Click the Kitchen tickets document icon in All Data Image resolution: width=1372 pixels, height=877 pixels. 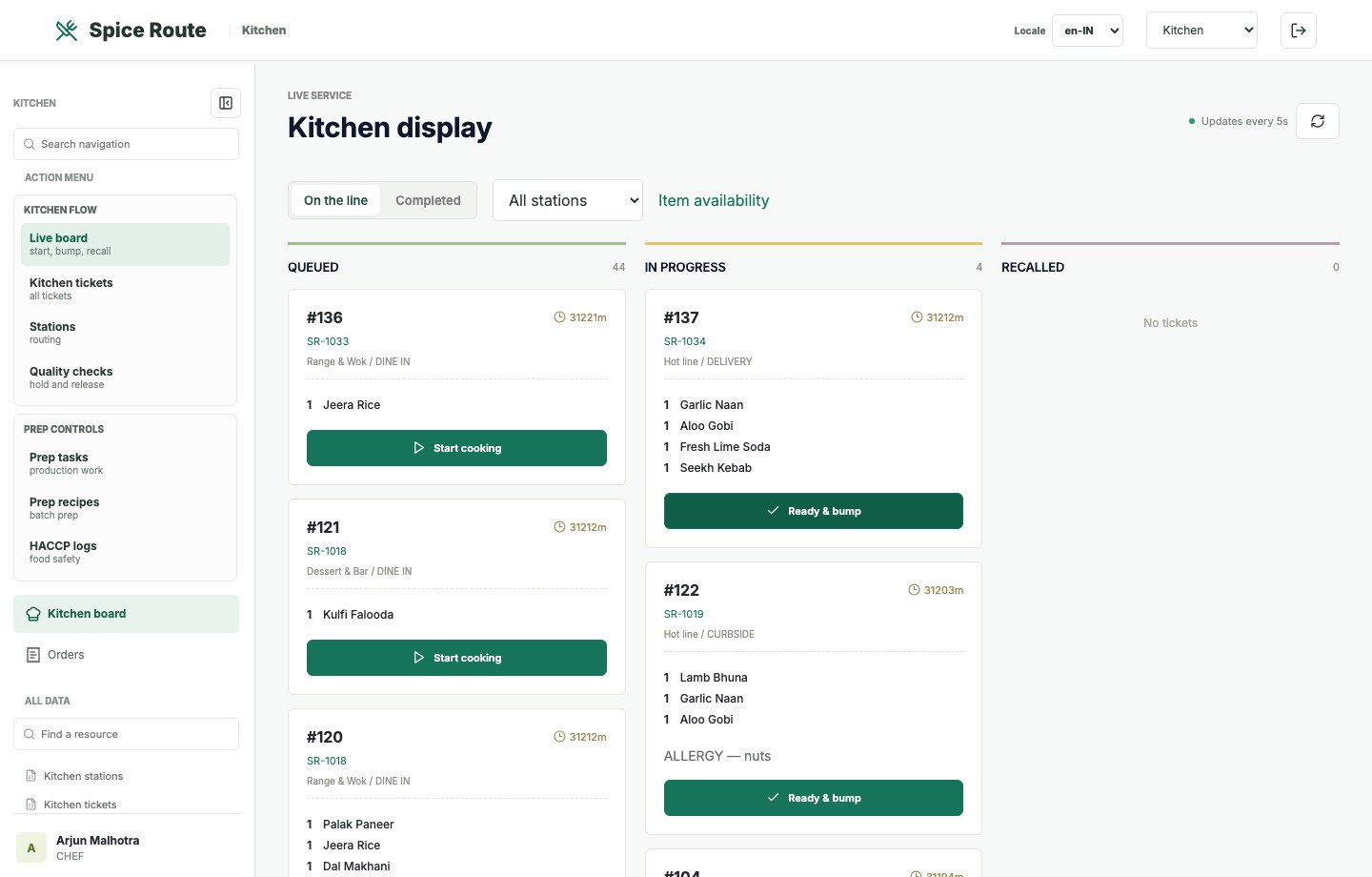pyautogui.click(x=31, y=805)
